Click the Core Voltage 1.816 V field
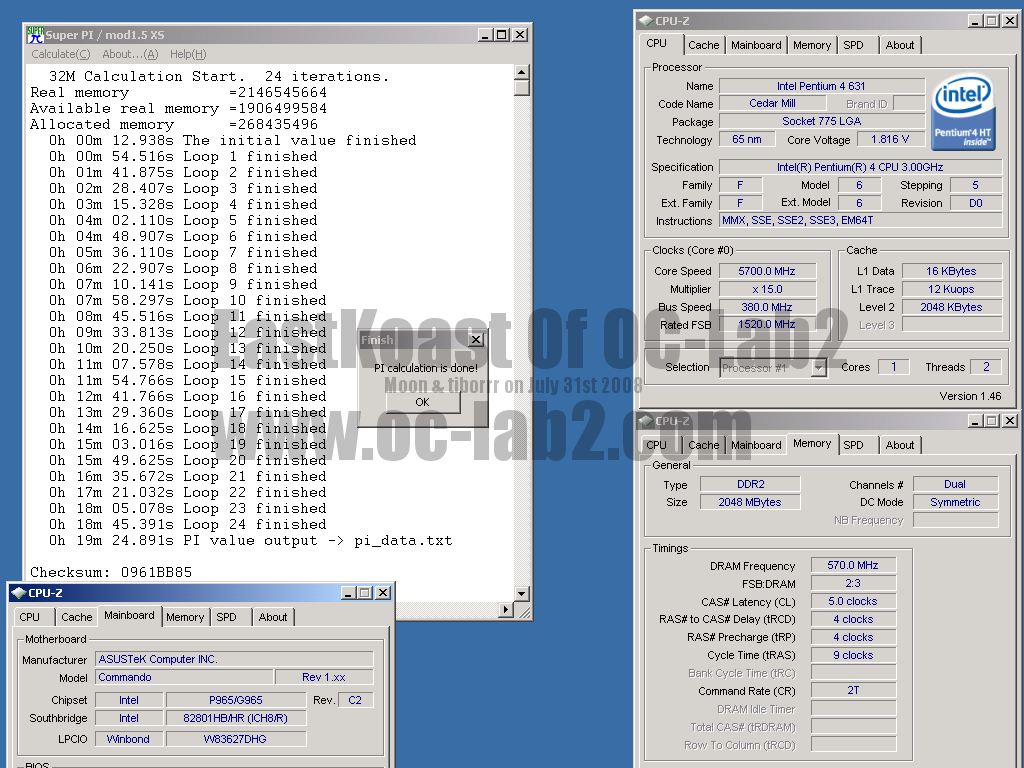Screen dimensions: 1024x768 (x=890, y=140)
